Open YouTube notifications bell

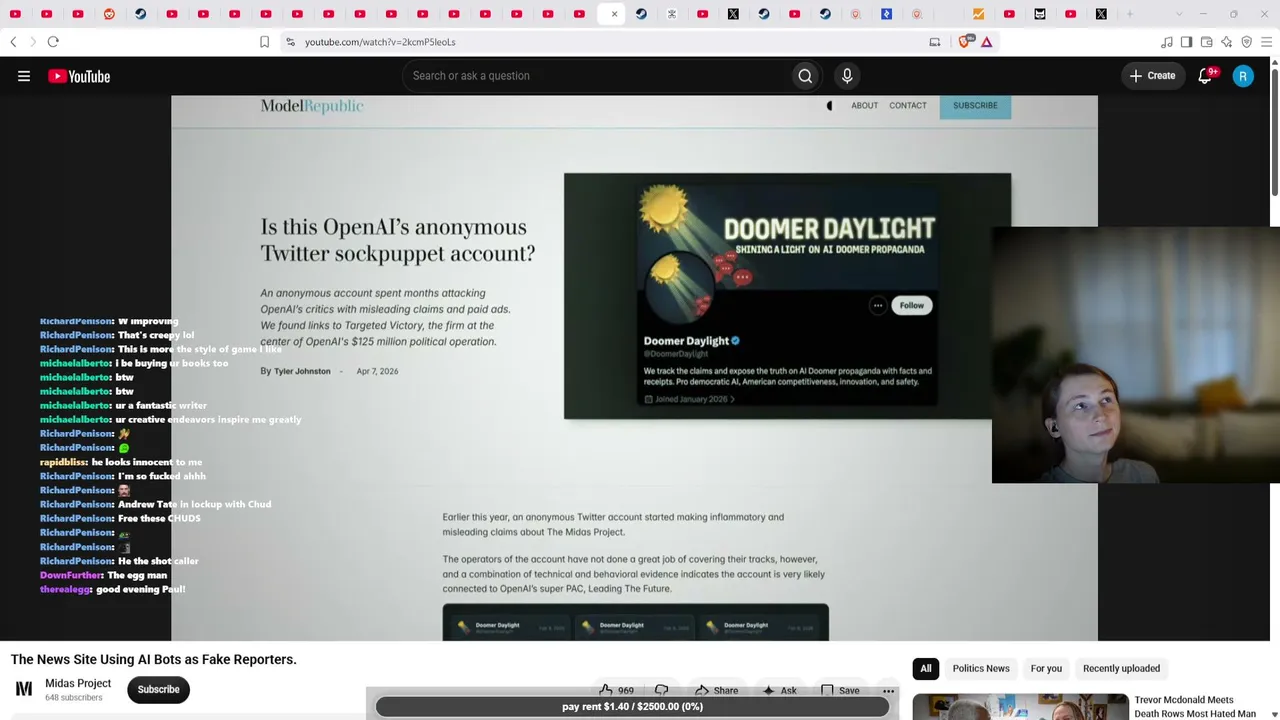[1206, 76]
